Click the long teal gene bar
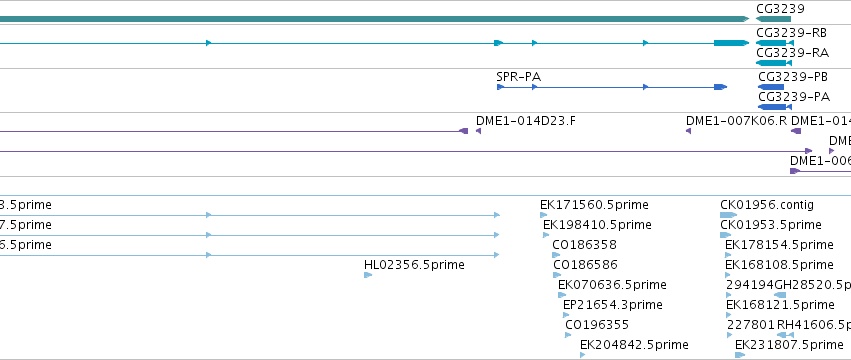 (374, 19)
